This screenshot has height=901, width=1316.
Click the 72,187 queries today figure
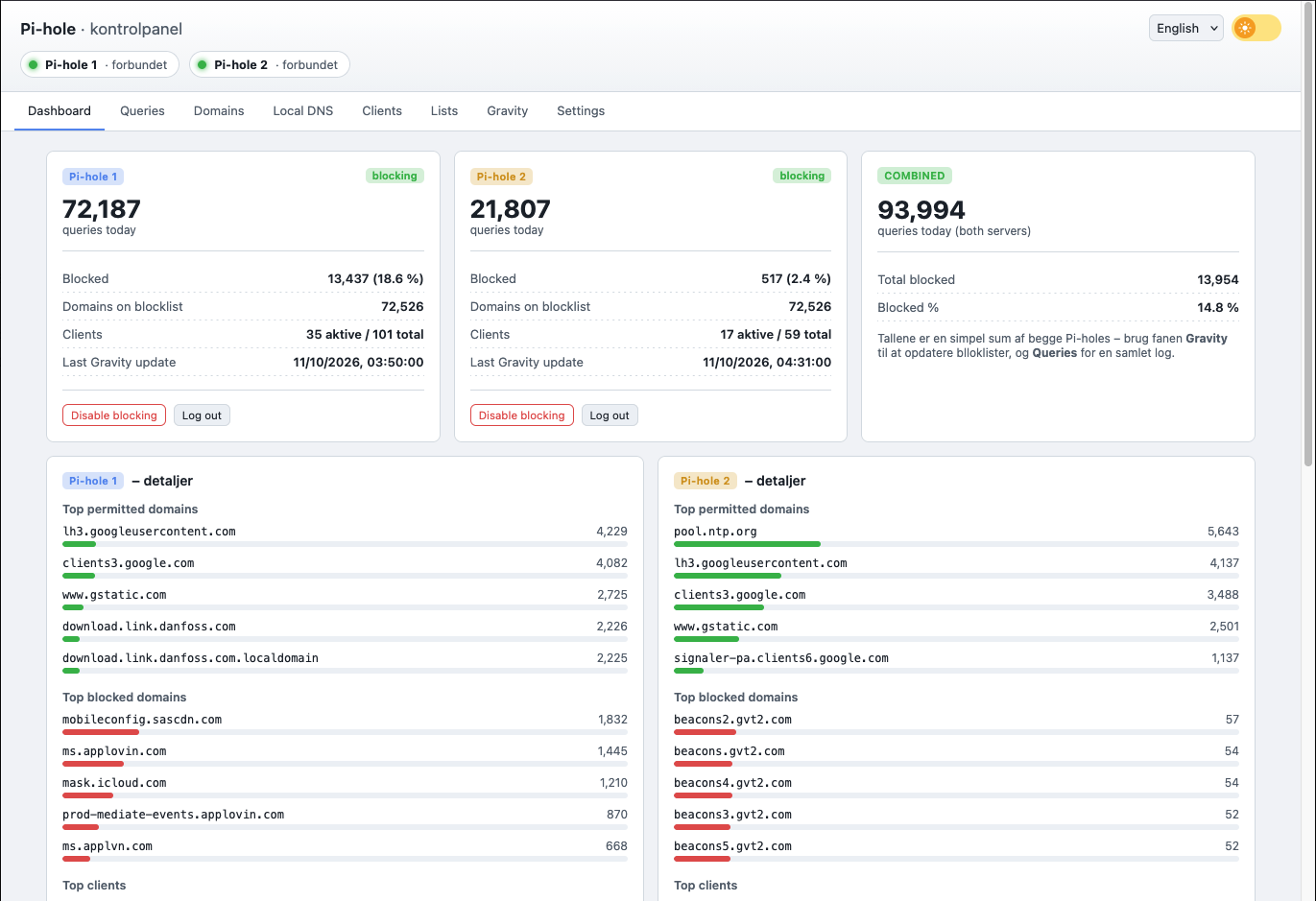(102, 209)
